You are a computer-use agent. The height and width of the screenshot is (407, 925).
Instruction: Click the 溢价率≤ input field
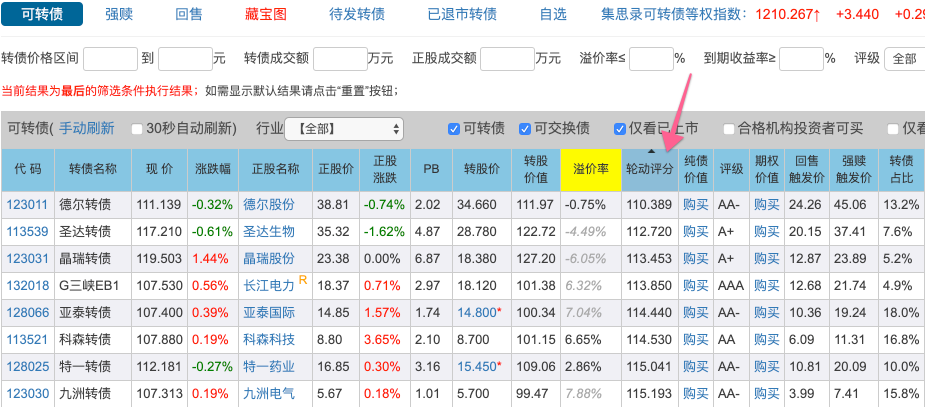pos(651,58)
